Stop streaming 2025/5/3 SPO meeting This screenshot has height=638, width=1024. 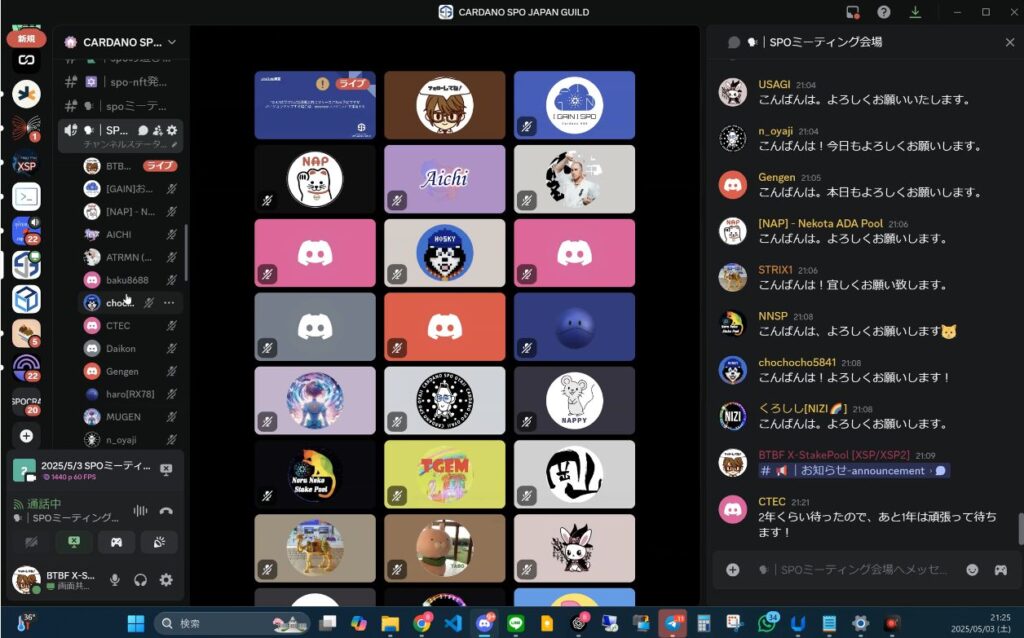pyautogui.click(x=167, y=470)
